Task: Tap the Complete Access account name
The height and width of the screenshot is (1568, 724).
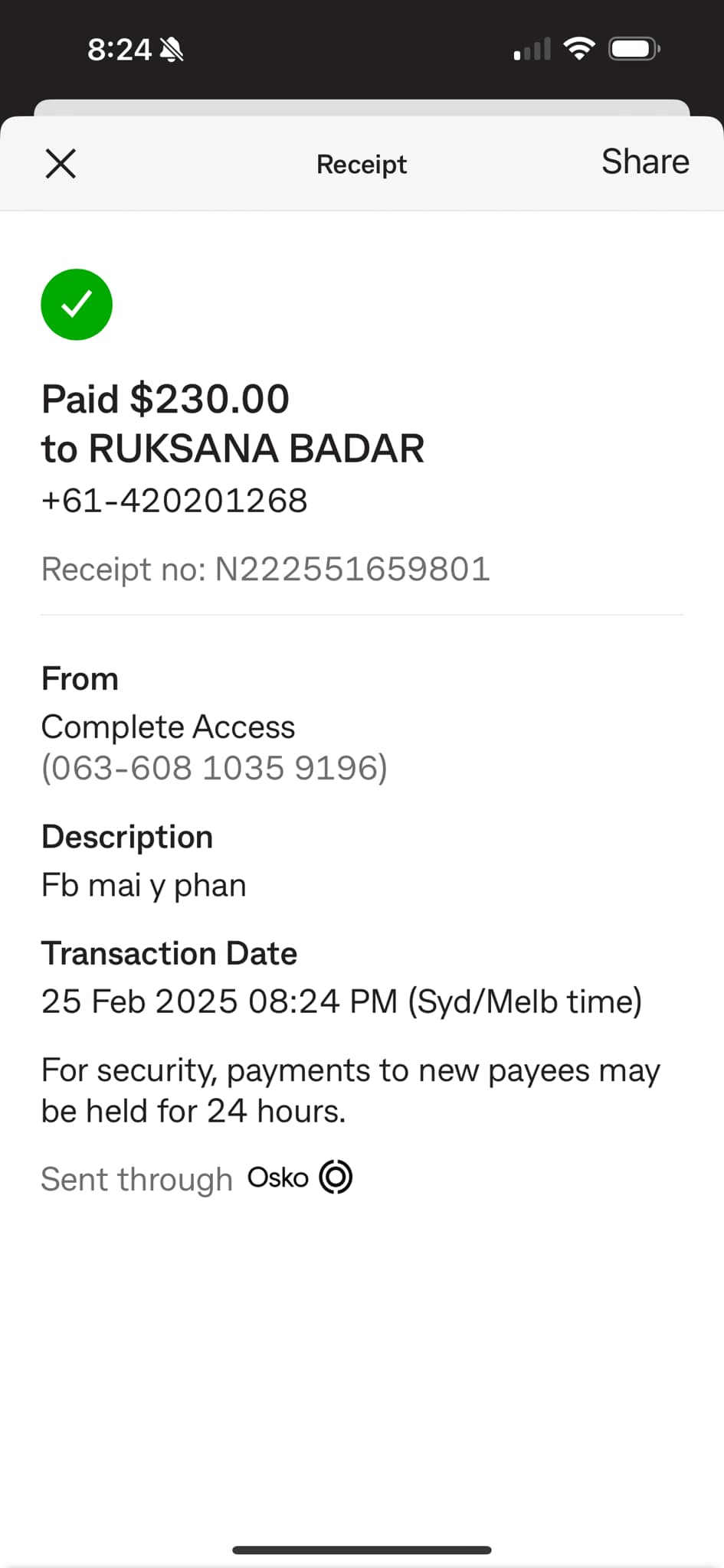Action: point(168,727)
